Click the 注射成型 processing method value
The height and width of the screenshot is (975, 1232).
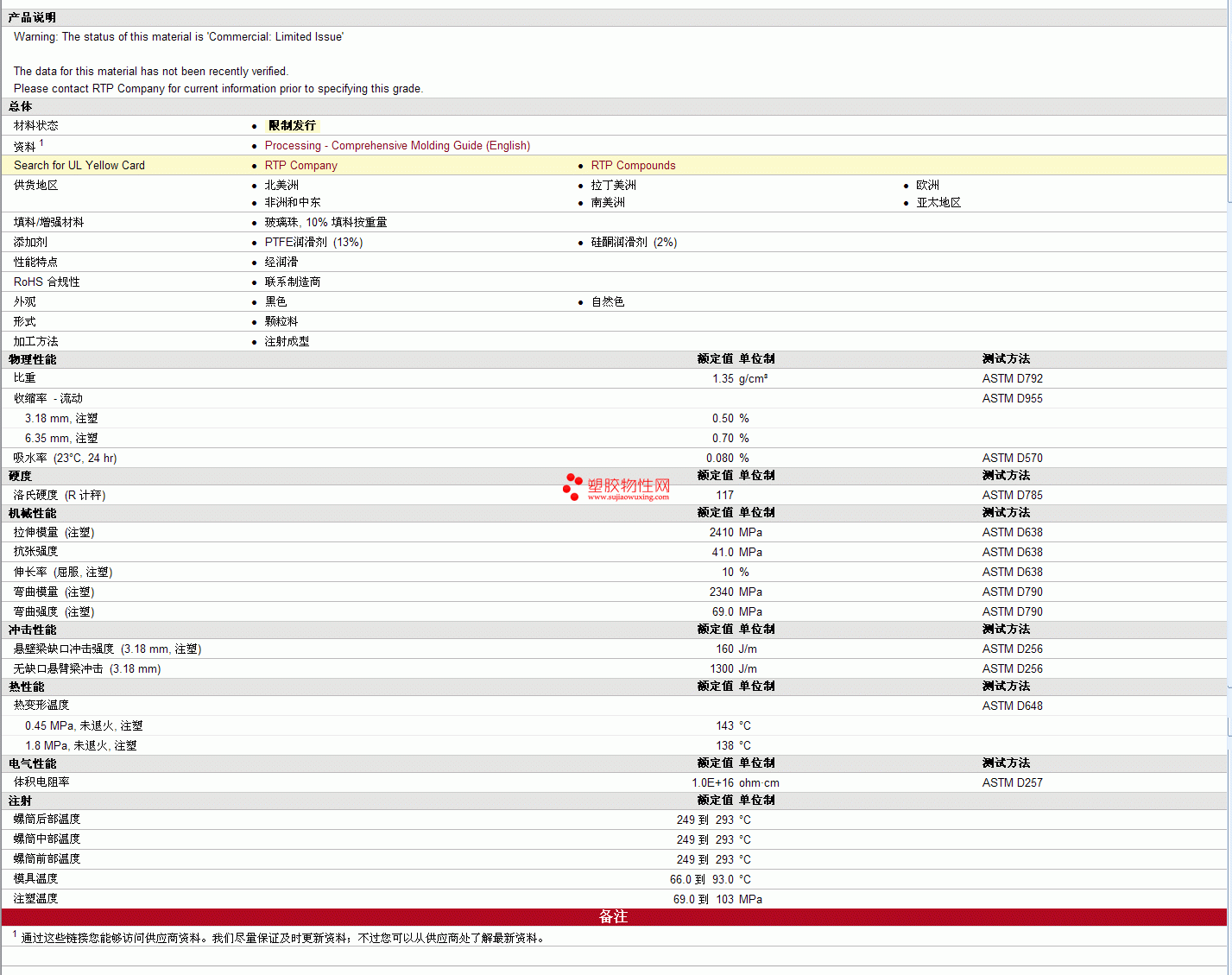click(x=287, y=342)
